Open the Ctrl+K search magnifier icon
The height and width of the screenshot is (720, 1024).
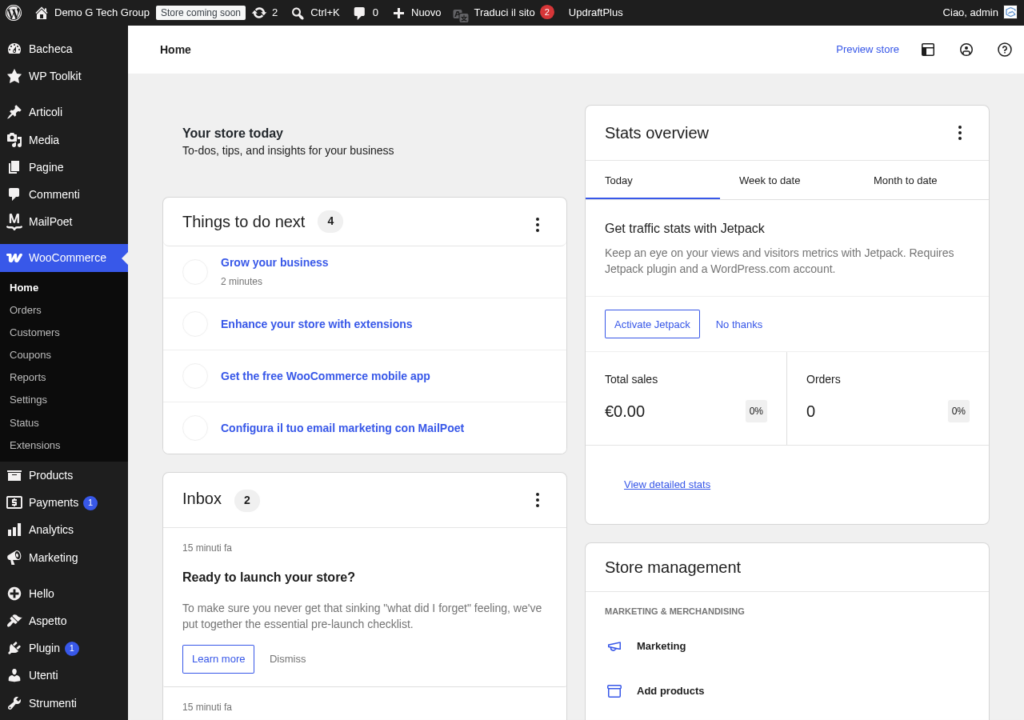pos(298,12)
